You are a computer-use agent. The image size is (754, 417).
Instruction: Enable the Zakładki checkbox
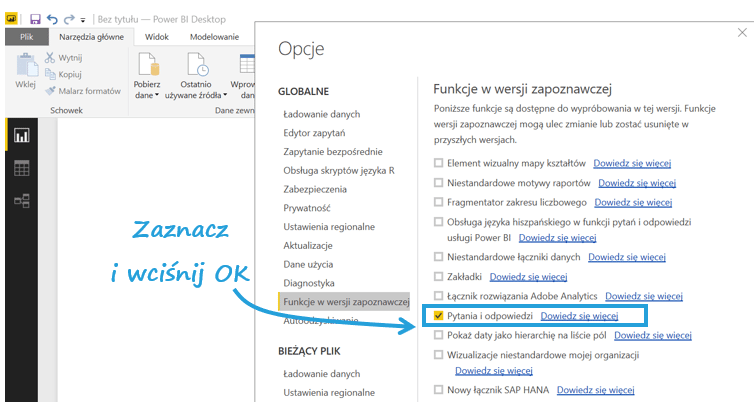point(438,277)
